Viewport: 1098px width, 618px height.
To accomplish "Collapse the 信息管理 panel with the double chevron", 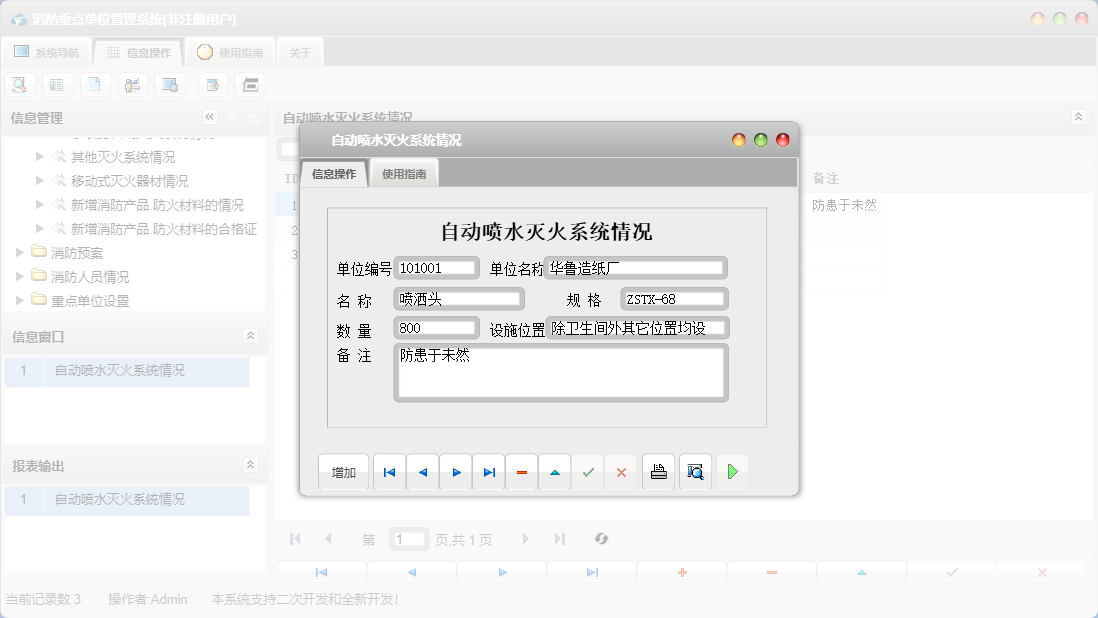I will coord(209,116).
